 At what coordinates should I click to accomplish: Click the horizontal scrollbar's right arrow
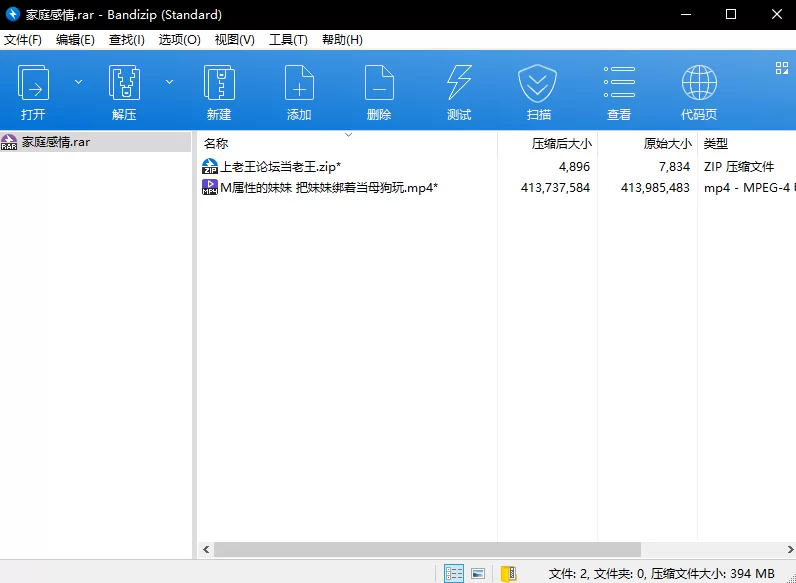click(x=787, y=549)
